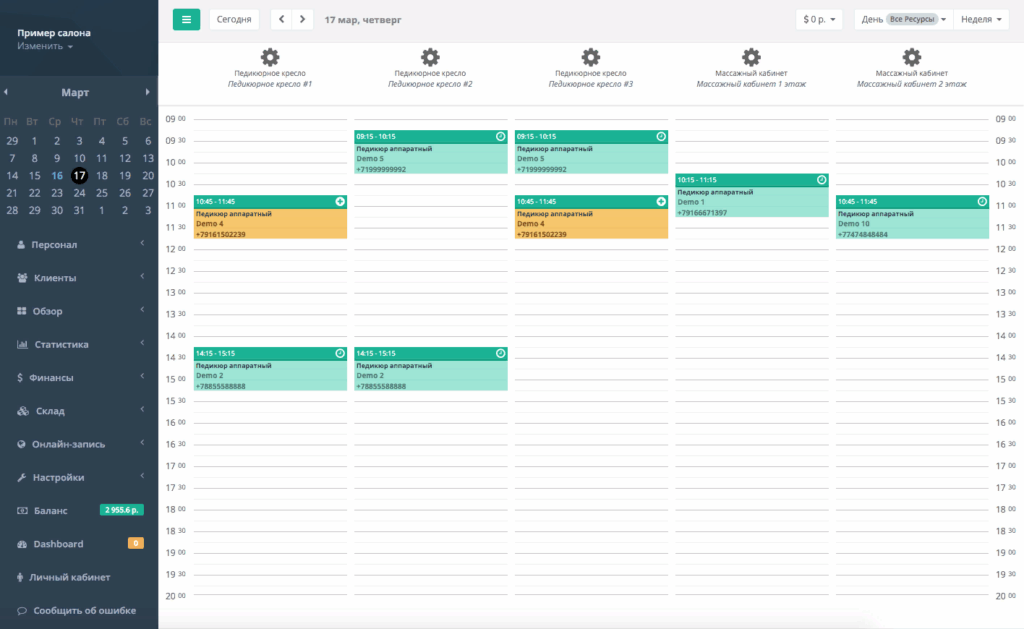Image resolution: width=1024 pixels, height=629 pixels.
Task: Click the gear icon for Педикюрное кресло #3
Action: coord(591,57)
